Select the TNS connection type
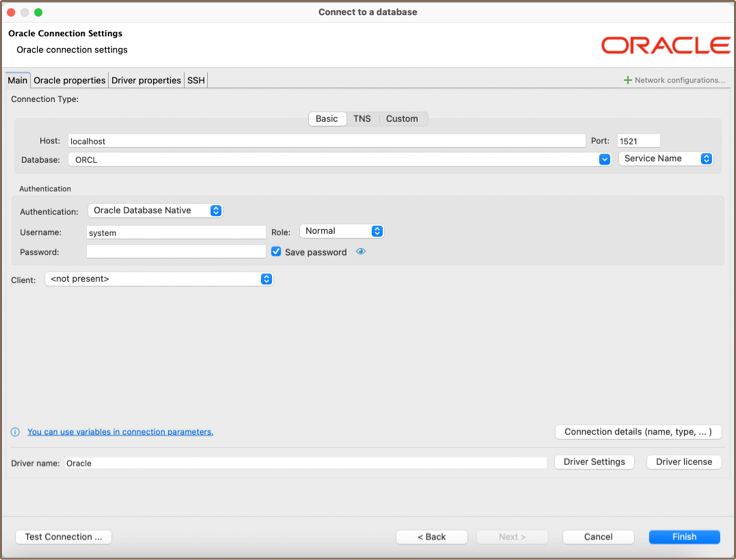The height and width of the screenshot is (560, 736). (362, 119)
